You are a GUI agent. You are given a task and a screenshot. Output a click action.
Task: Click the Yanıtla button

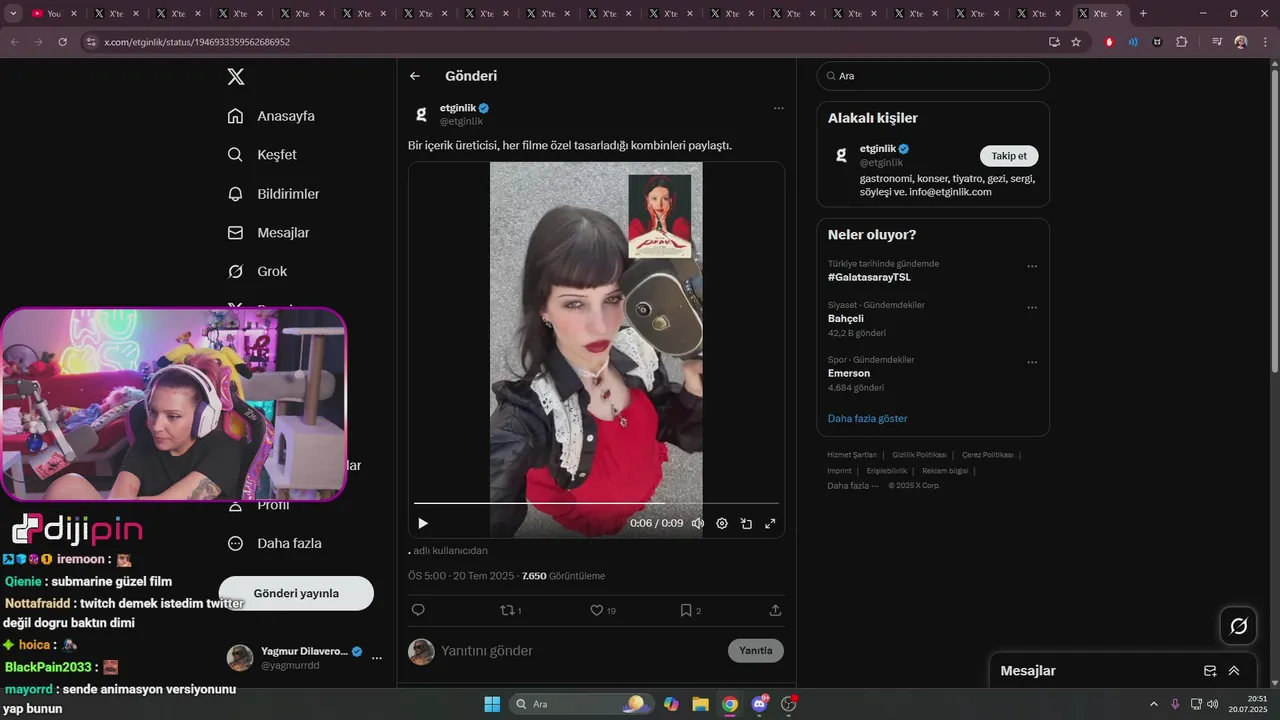click(x=756, y=651)
